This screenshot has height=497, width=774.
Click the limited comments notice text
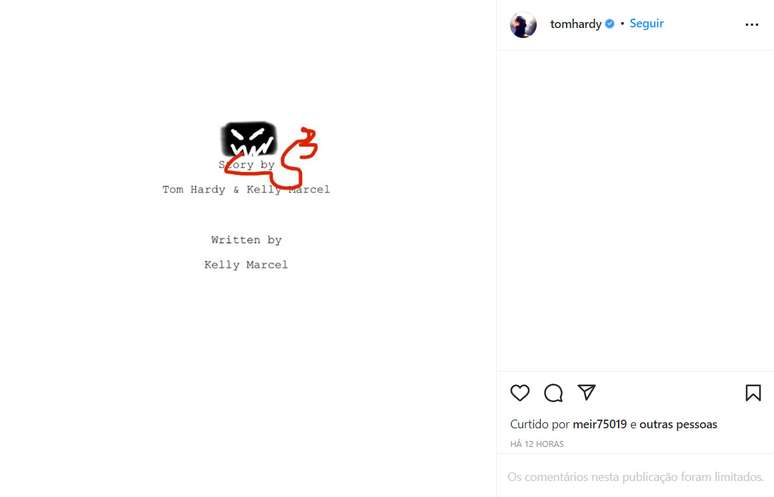click(635, 477)
